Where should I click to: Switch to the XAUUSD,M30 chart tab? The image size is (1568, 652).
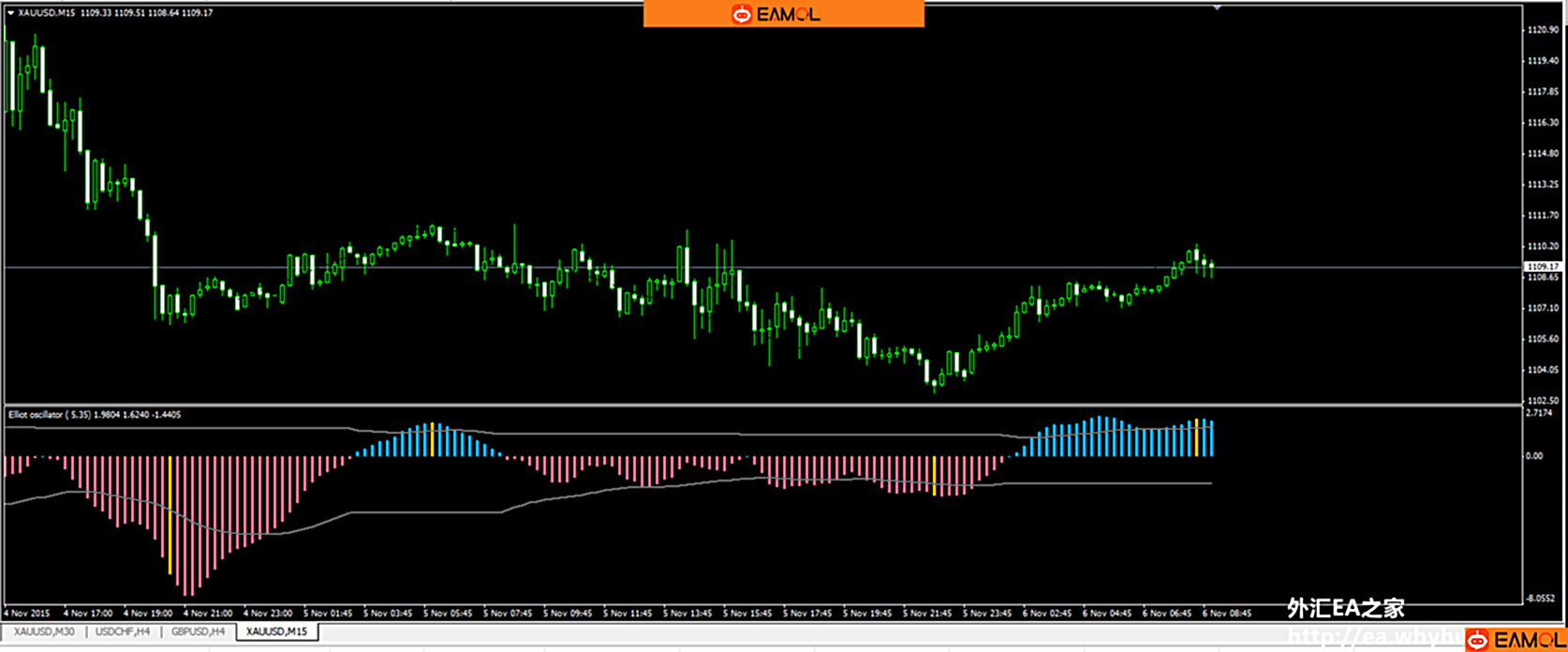tap(44, 632)
